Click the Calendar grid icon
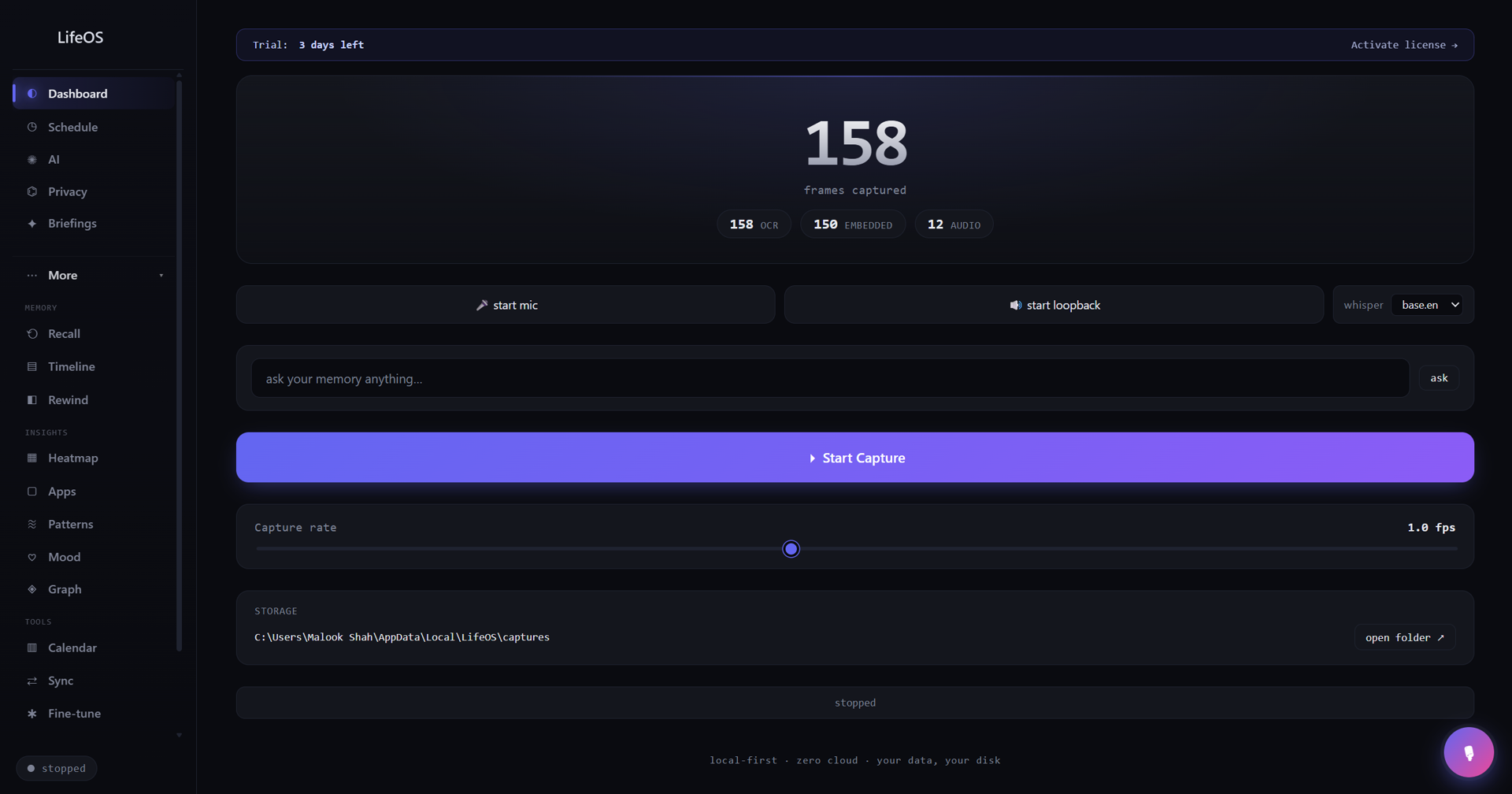The image size is (1512, 794). [x=32, y=648]
